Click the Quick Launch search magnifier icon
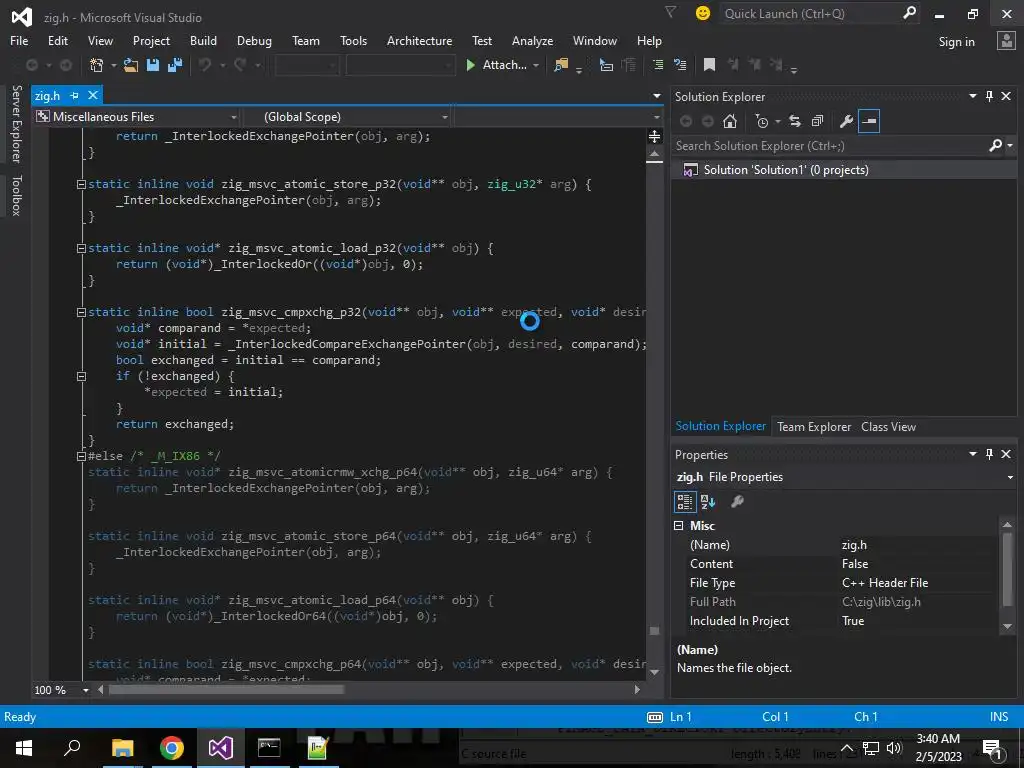Screen dimensions: 1024x768 (909, 13)
